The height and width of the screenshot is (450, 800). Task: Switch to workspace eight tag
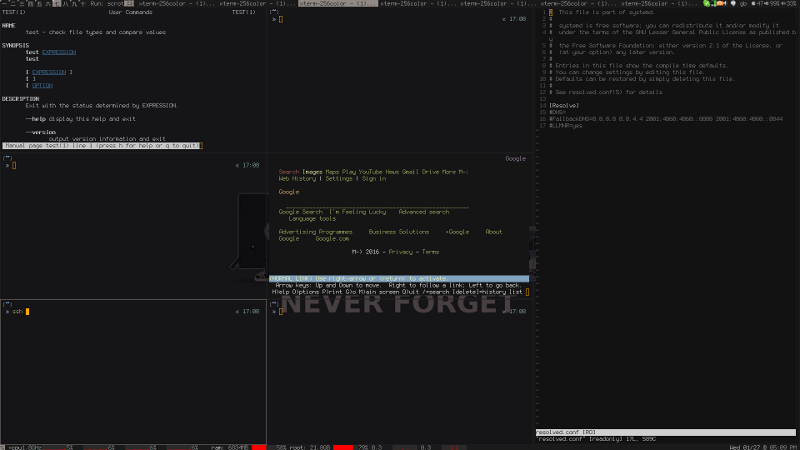tap(65, 3)
